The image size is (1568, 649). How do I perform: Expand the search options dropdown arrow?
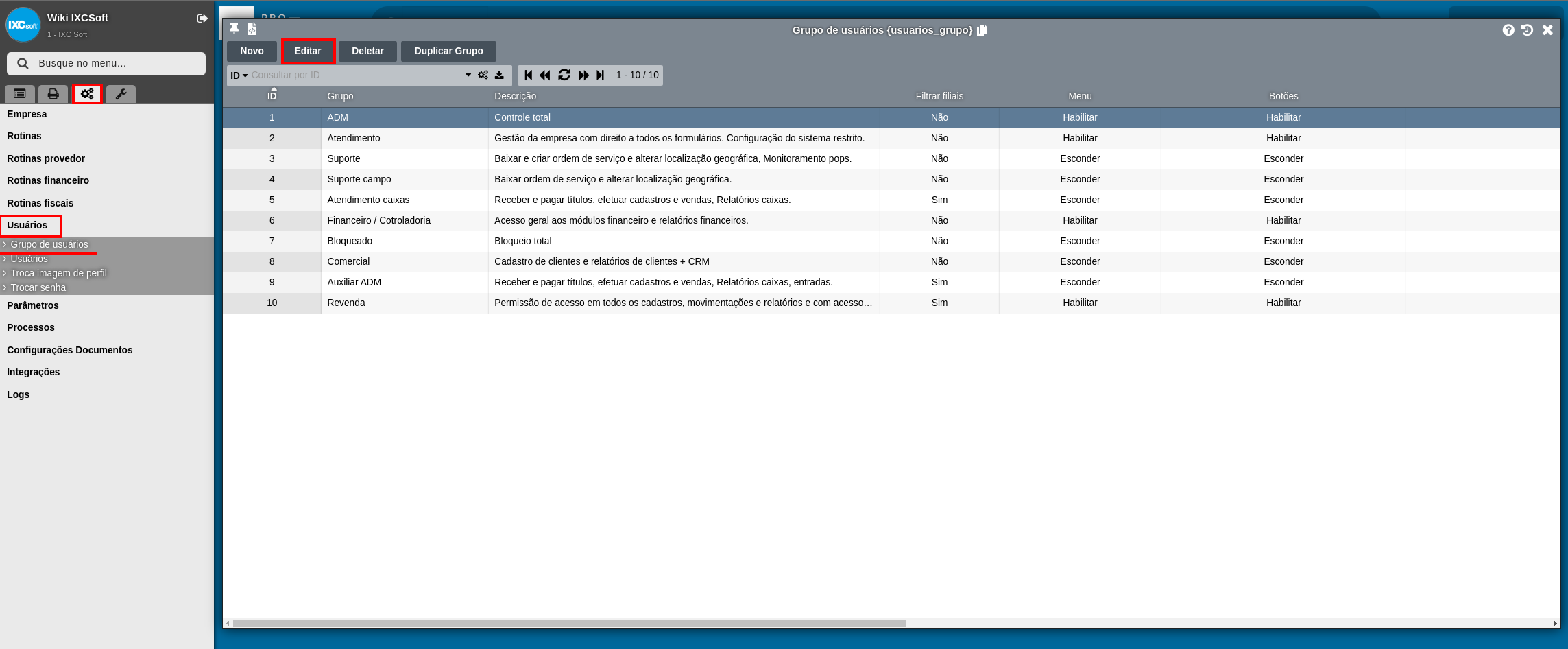468,75
